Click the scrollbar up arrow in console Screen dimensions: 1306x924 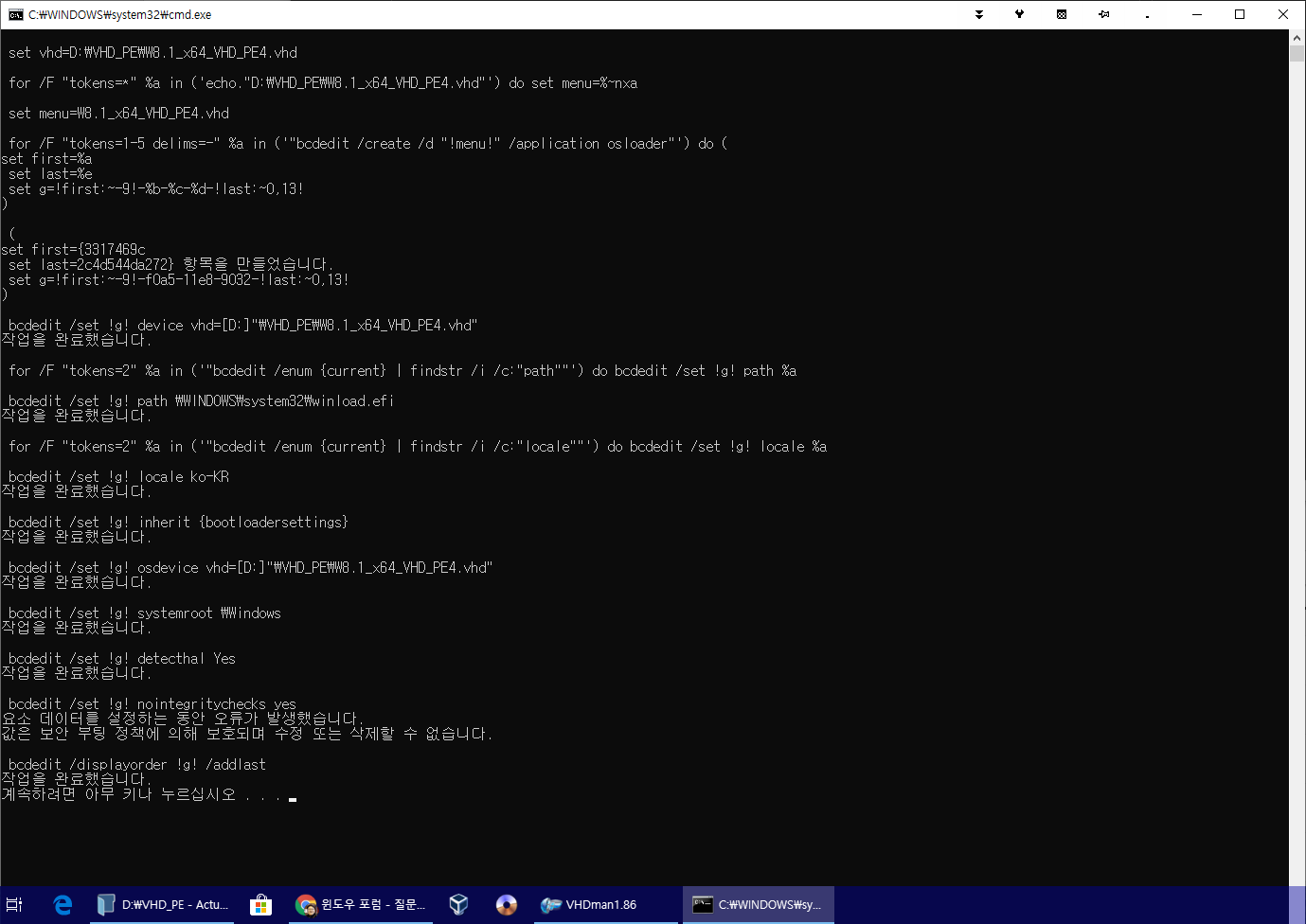tap(1297, 38)
